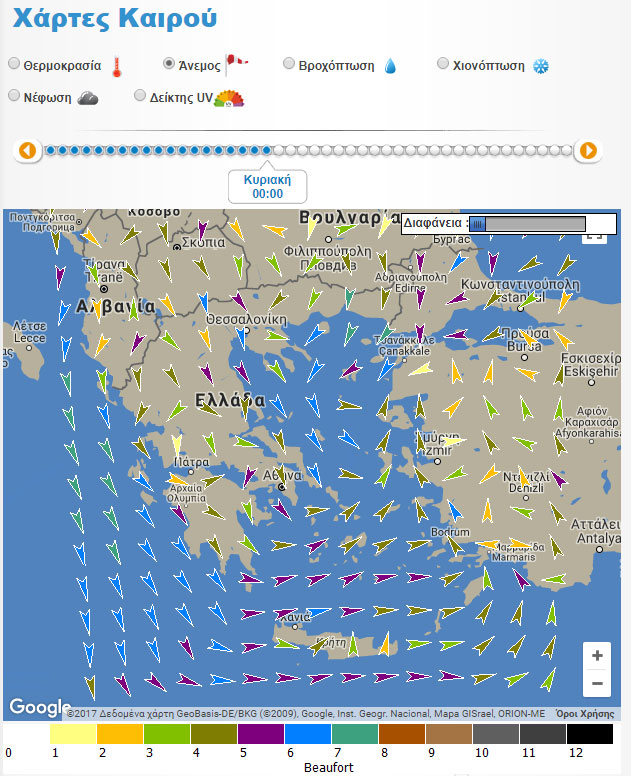Click the yellow Beaufort 1 swatch
This screenshot has height=776, width=631.
(x=73, y=734)
